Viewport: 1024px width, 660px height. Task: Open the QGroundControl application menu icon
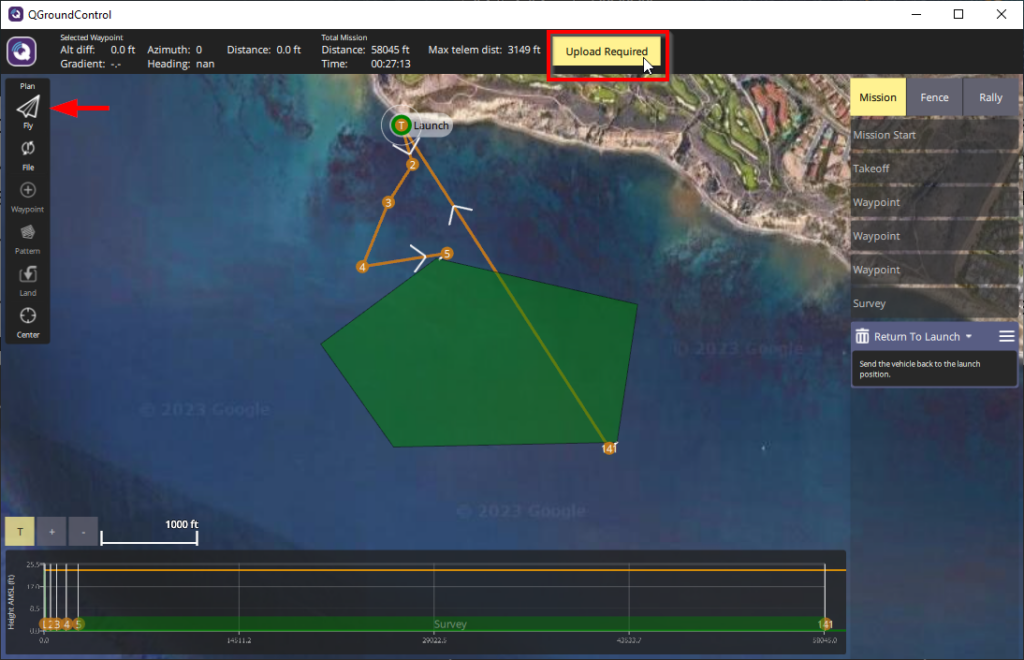point(22,51)
